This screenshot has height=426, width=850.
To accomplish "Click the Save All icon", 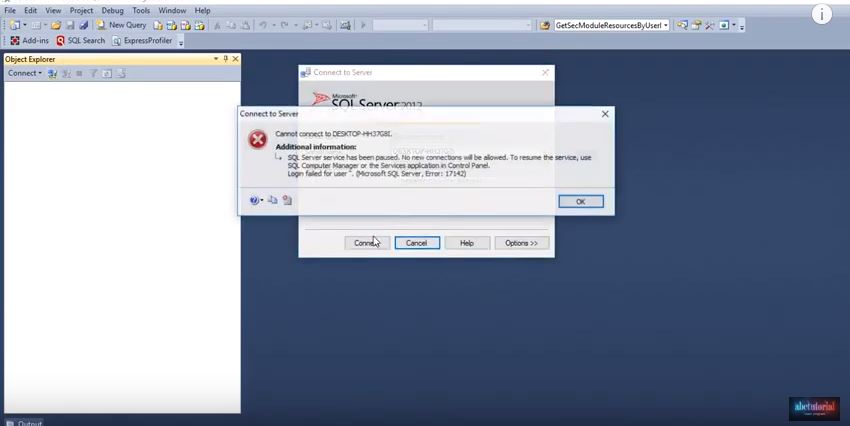I will pyautogui.click(x=83, y=25).
